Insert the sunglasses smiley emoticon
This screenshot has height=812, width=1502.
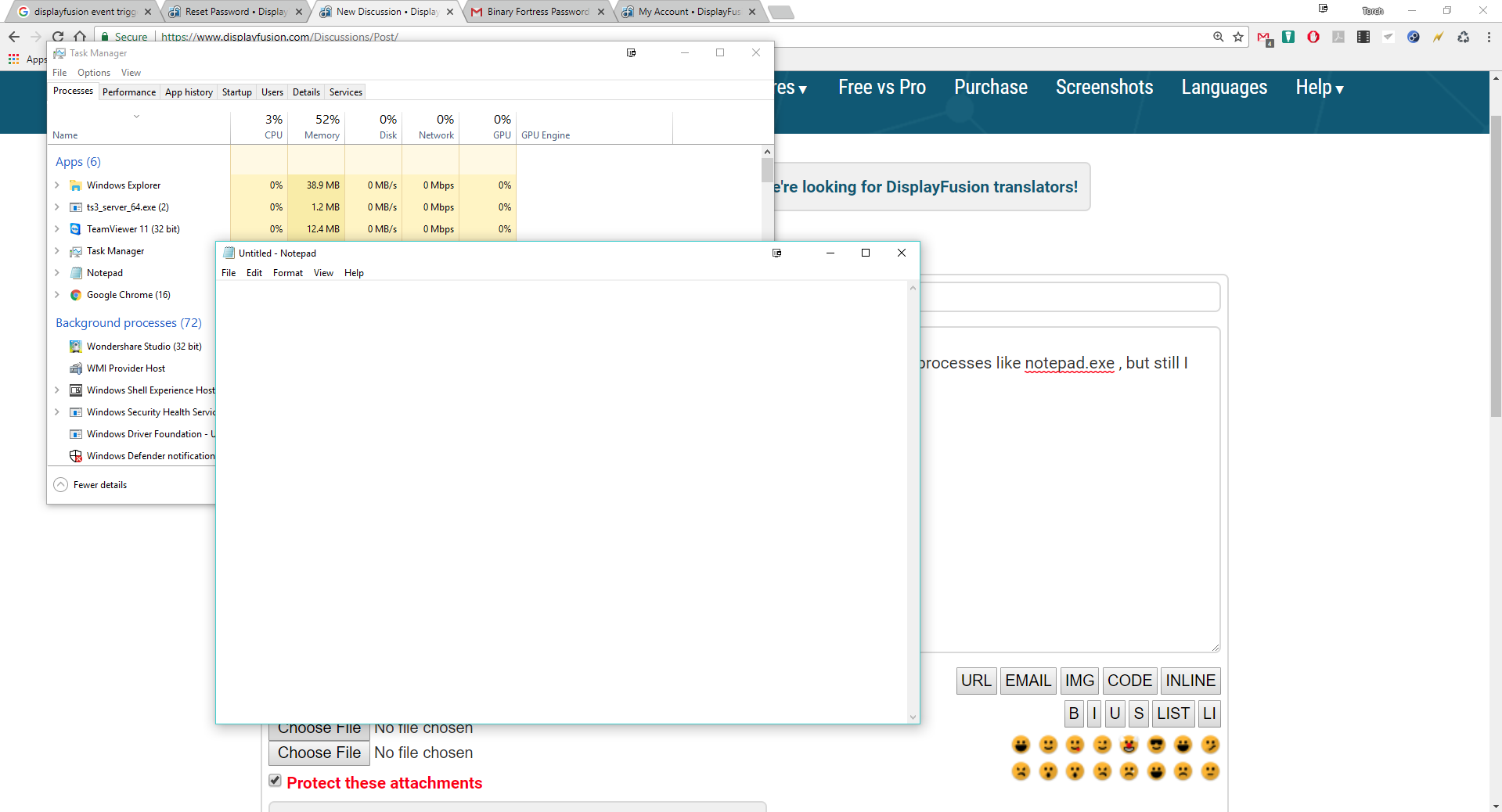pos(1156,745)
